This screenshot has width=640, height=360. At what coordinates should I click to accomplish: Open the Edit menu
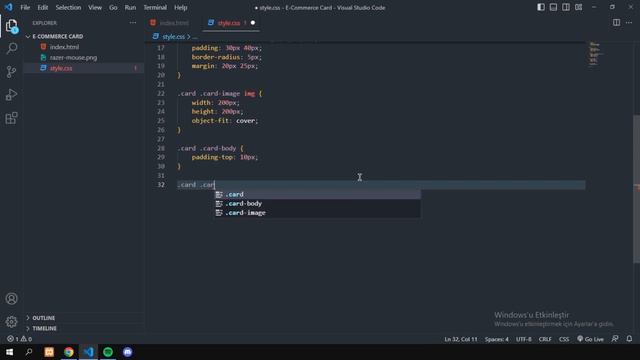click(42, 7)
